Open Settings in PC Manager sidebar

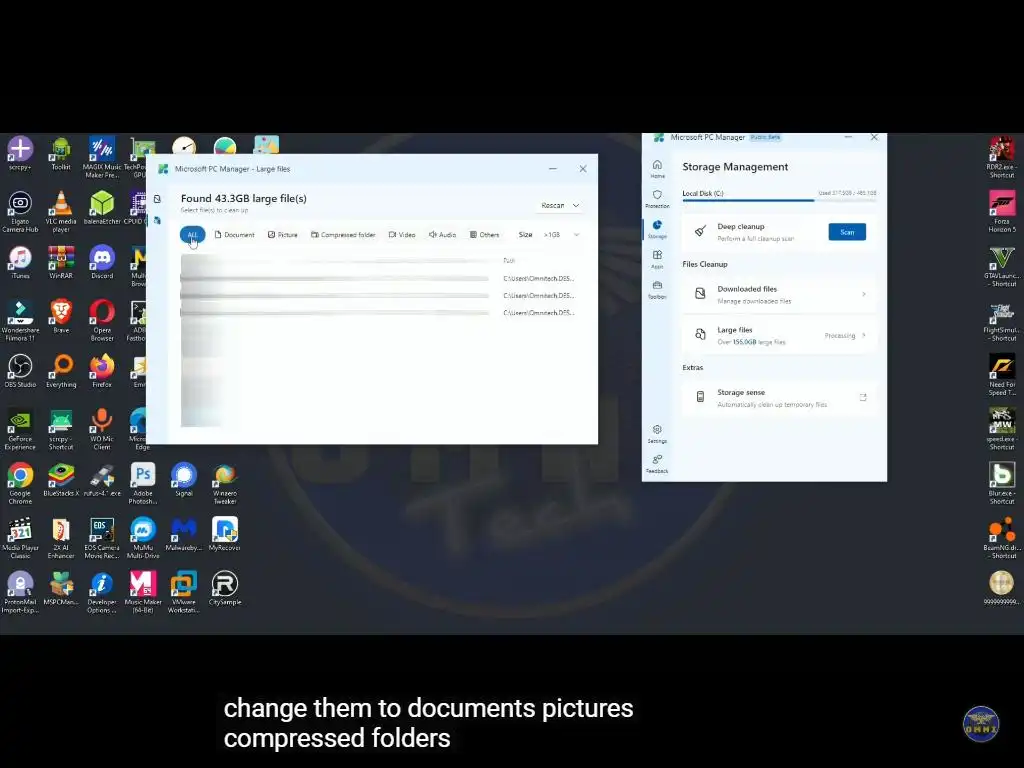point(657,434)
